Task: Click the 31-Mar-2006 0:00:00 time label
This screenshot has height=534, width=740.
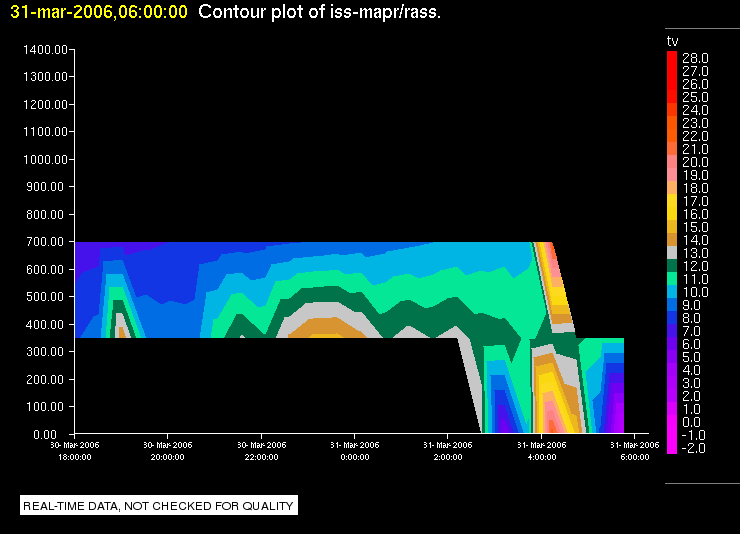Action: (x=354, y=451)
